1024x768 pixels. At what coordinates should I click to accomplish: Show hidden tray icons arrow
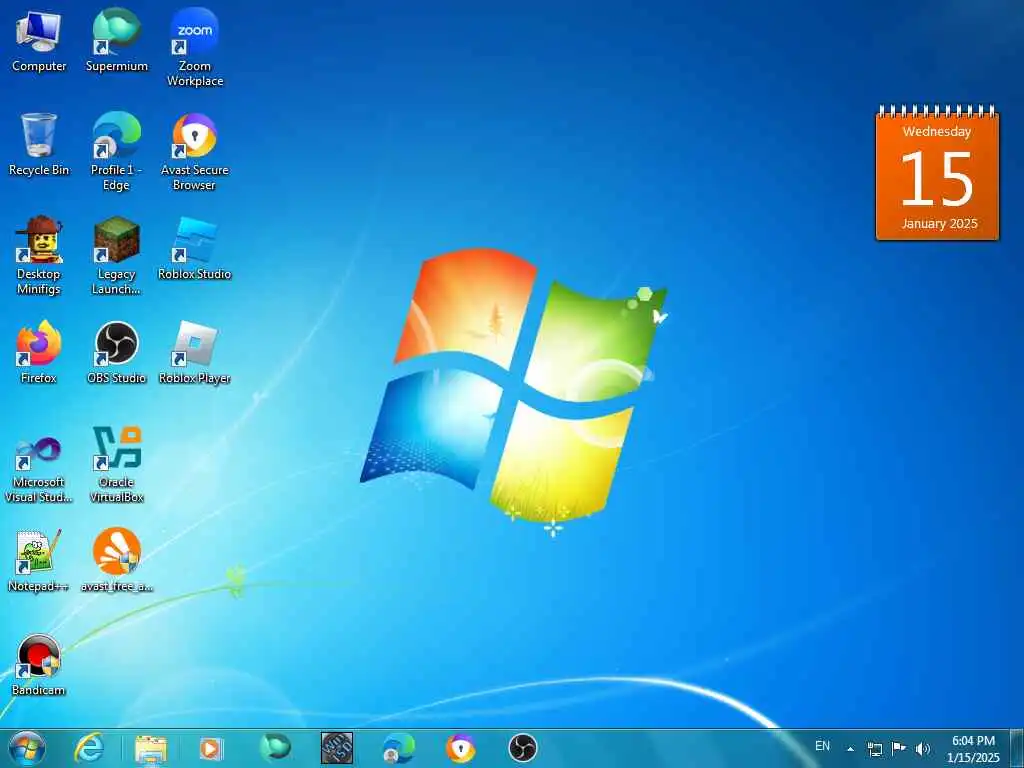click(x=850, y=749)
